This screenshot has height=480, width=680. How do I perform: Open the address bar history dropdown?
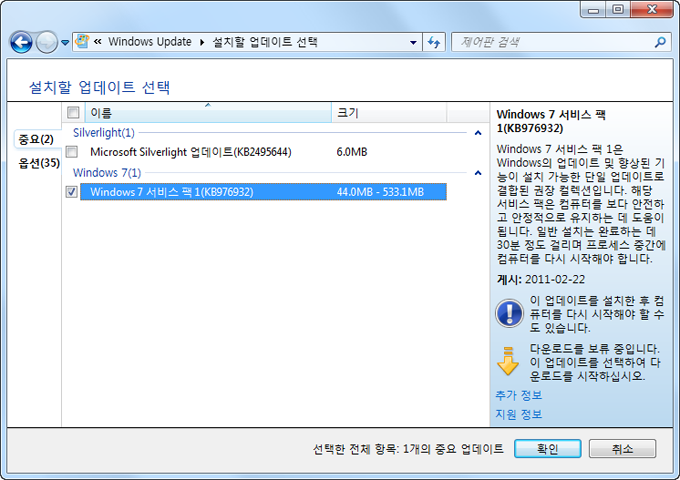tap(413, 42)
